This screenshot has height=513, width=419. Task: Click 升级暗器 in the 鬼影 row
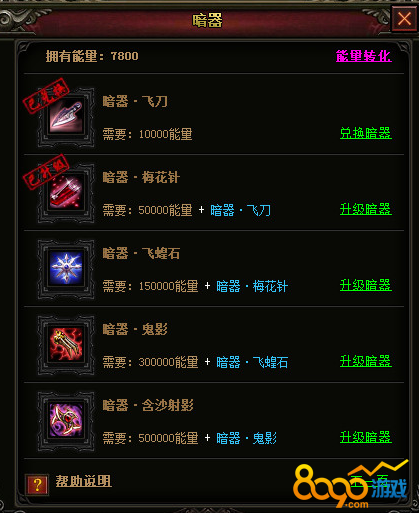[366, 361]
